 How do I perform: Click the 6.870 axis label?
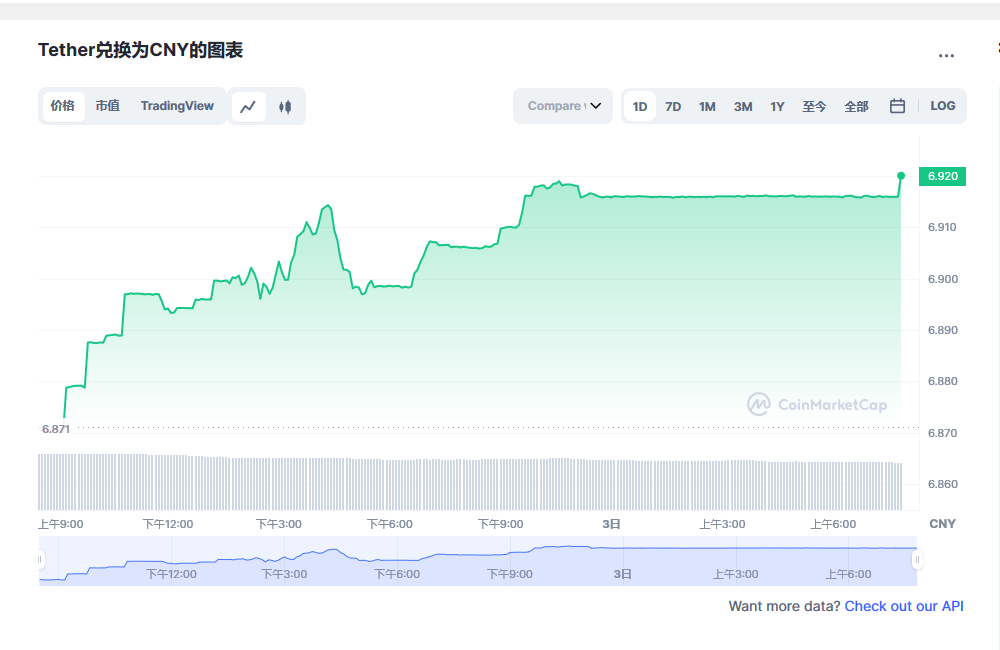click(x=943, y=433)
